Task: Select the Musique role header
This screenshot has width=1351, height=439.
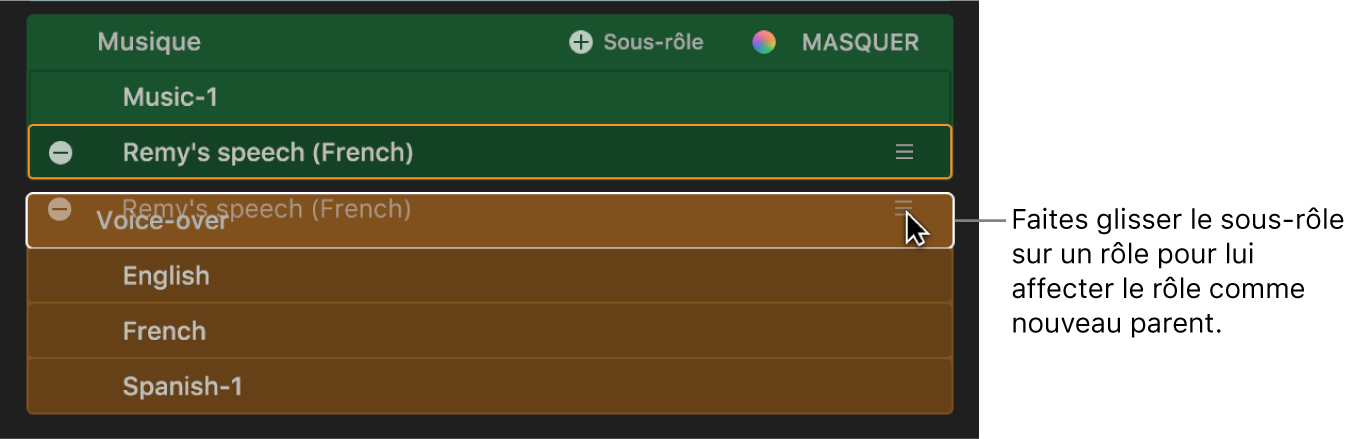Action: pos(149,42)
